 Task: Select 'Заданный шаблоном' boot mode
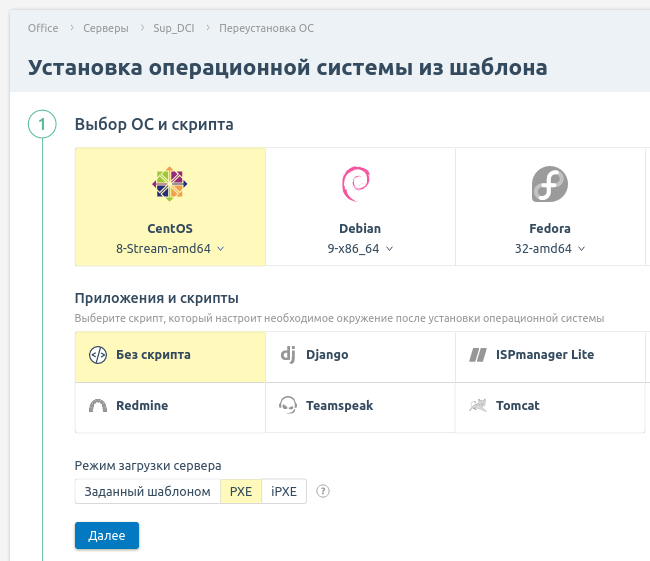pos(148,491)
